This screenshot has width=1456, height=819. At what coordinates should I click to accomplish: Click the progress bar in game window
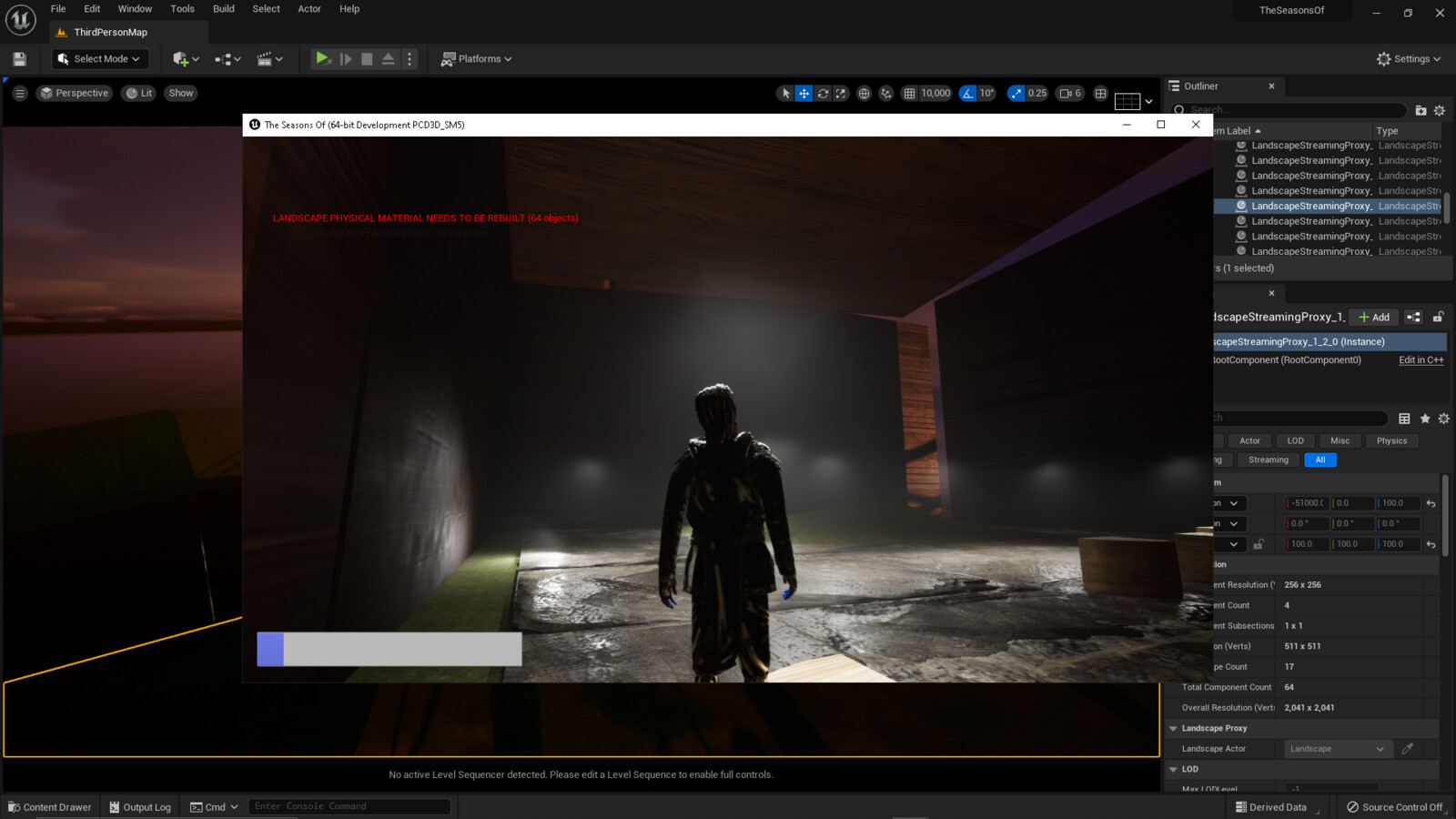(x=389, y=650)
